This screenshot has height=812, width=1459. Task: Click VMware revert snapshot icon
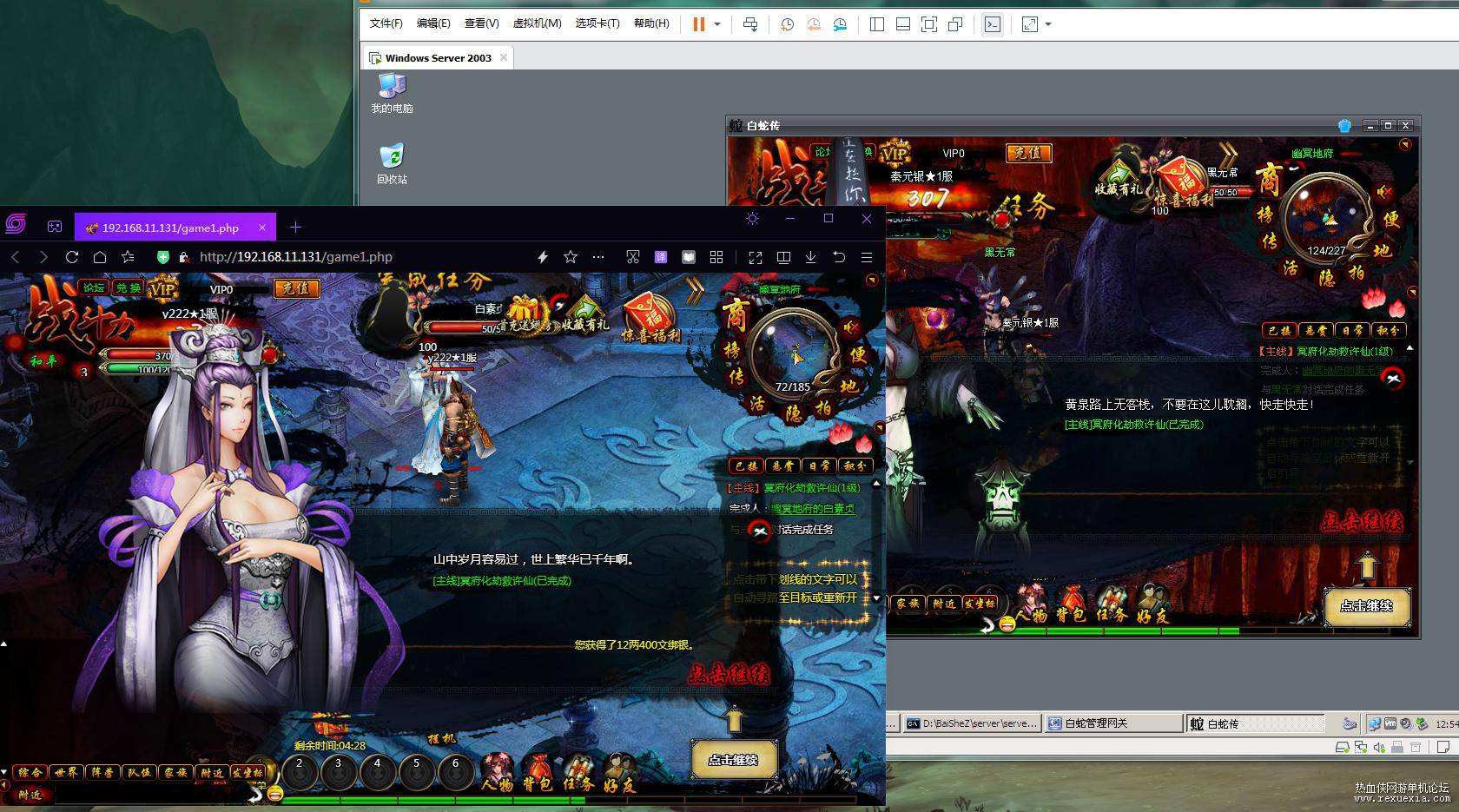[814, 24]
